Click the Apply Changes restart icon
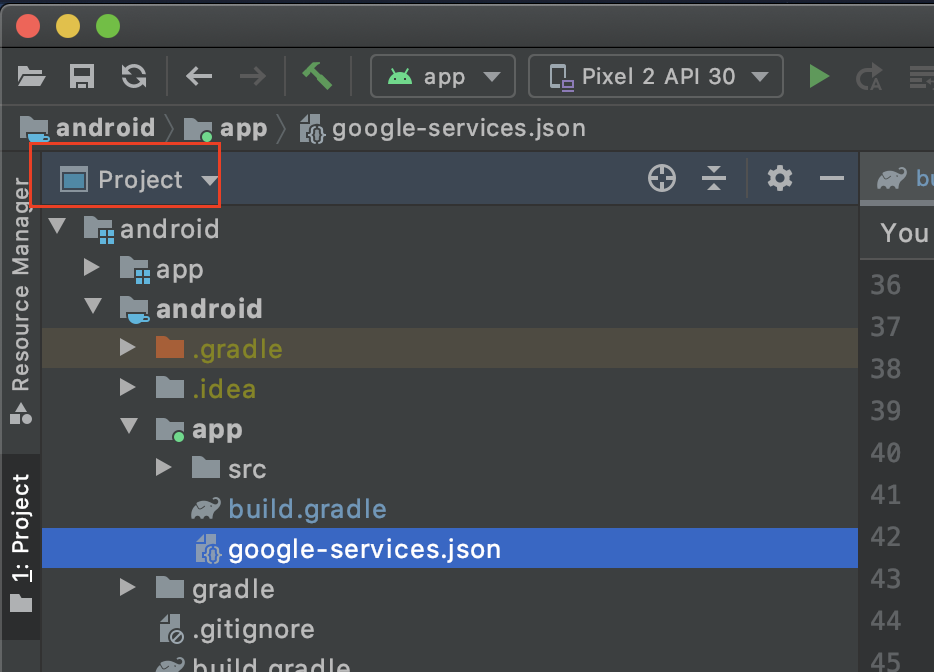This screenshot has height=672, width=934. click(869, 77)
